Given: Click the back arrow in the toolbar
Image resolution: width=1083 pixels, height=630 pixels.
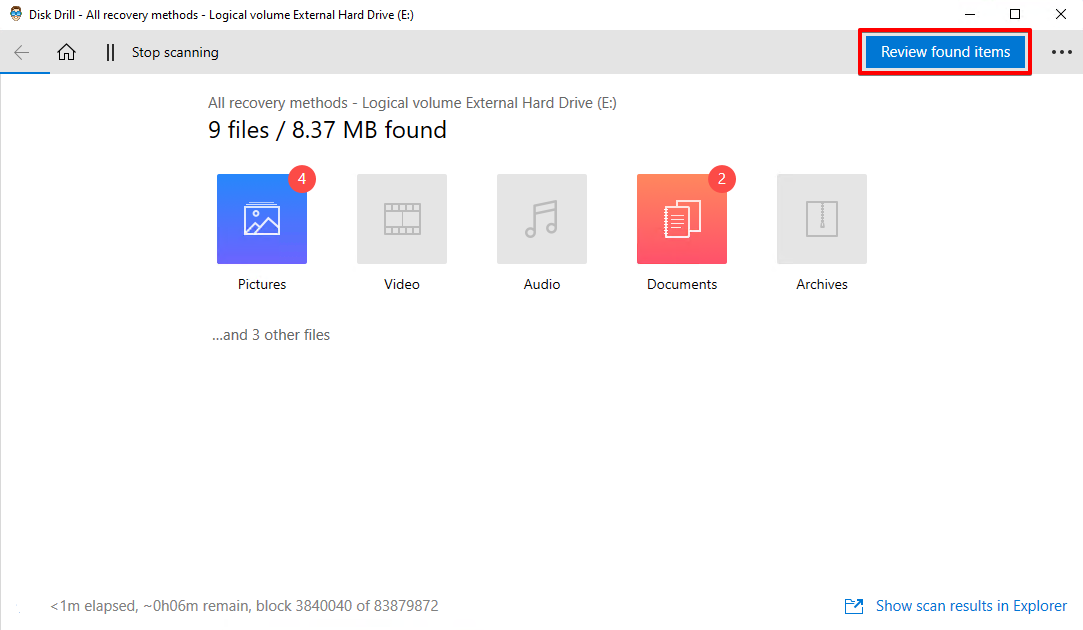Looking at the screenshot, I should [x=22, y=53].
